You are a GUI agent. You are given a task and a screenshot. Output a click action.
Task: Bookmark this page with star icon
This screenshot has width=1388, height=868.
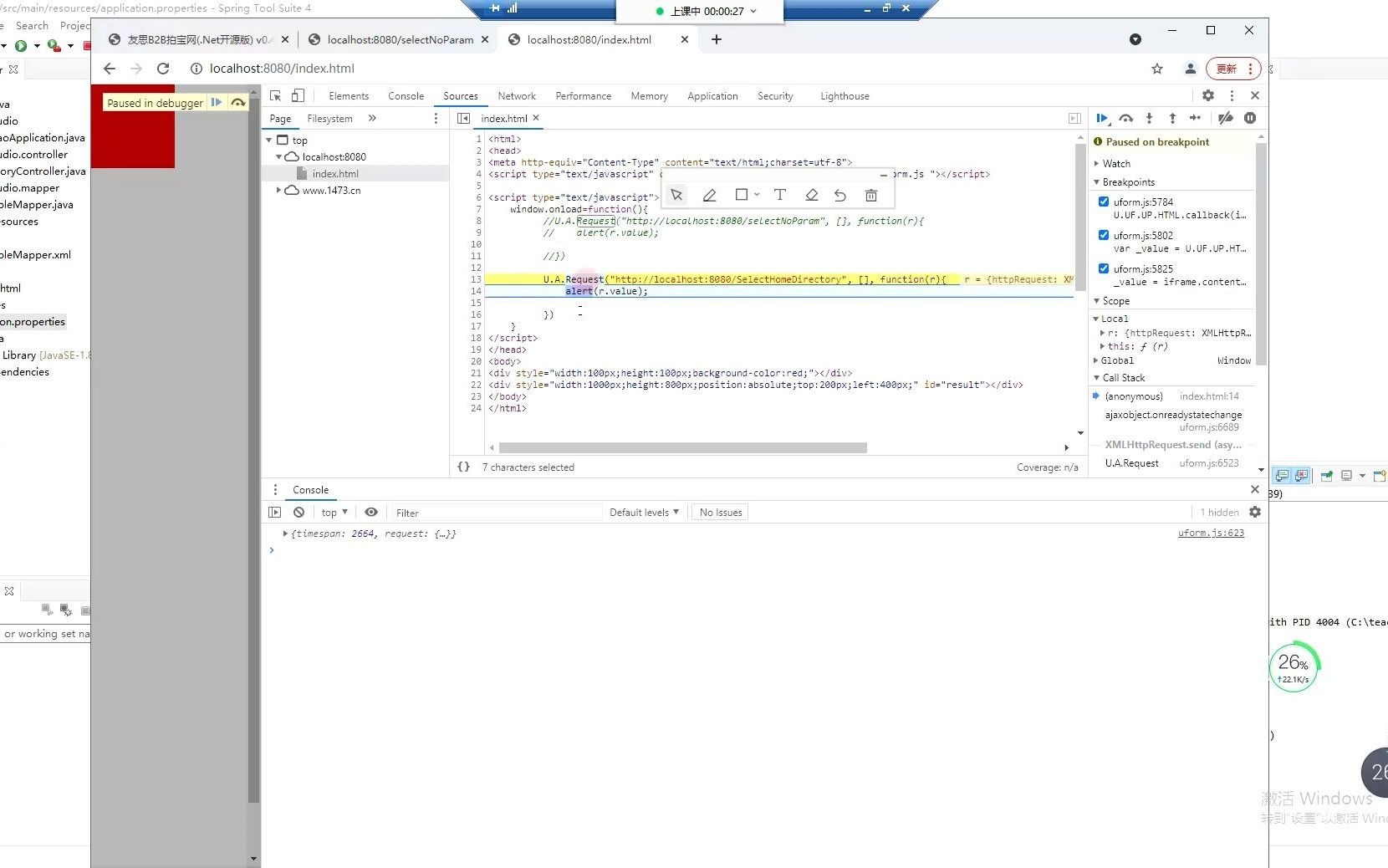coord(1157,69)
